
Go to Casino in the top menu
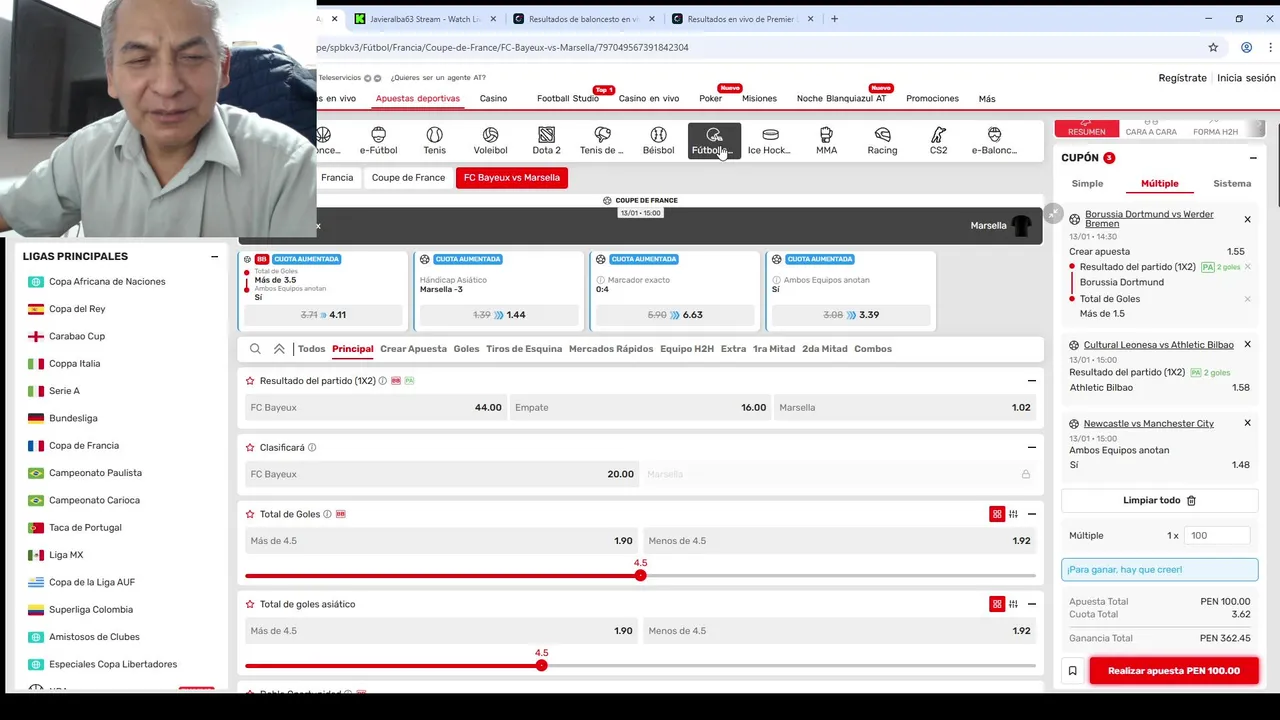[493, 99]
